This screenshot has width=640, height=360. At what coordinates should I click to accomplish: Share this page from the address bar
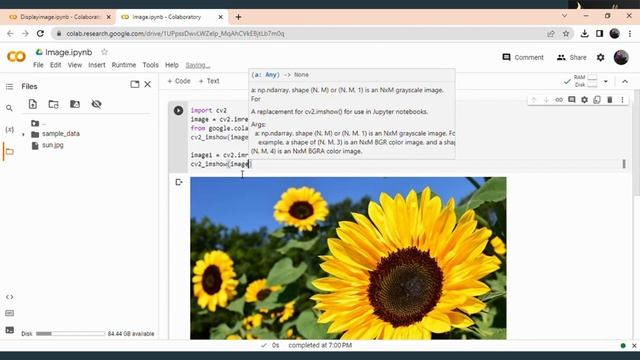coord(551,34)
